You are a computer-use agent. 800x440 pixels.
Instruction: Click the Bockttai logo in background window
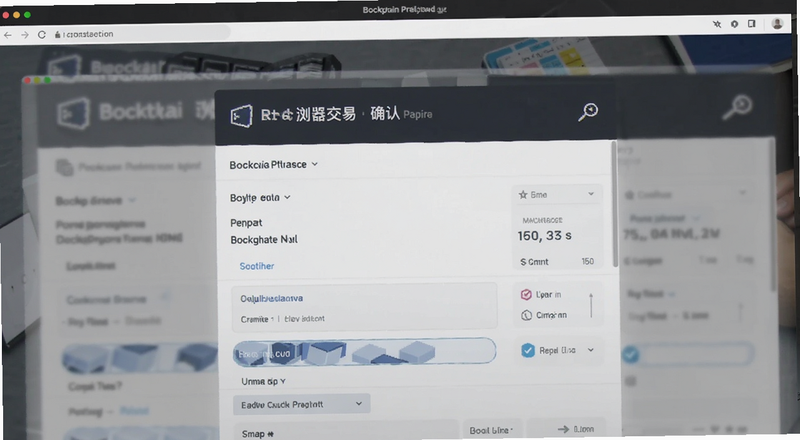click(73, 113)
